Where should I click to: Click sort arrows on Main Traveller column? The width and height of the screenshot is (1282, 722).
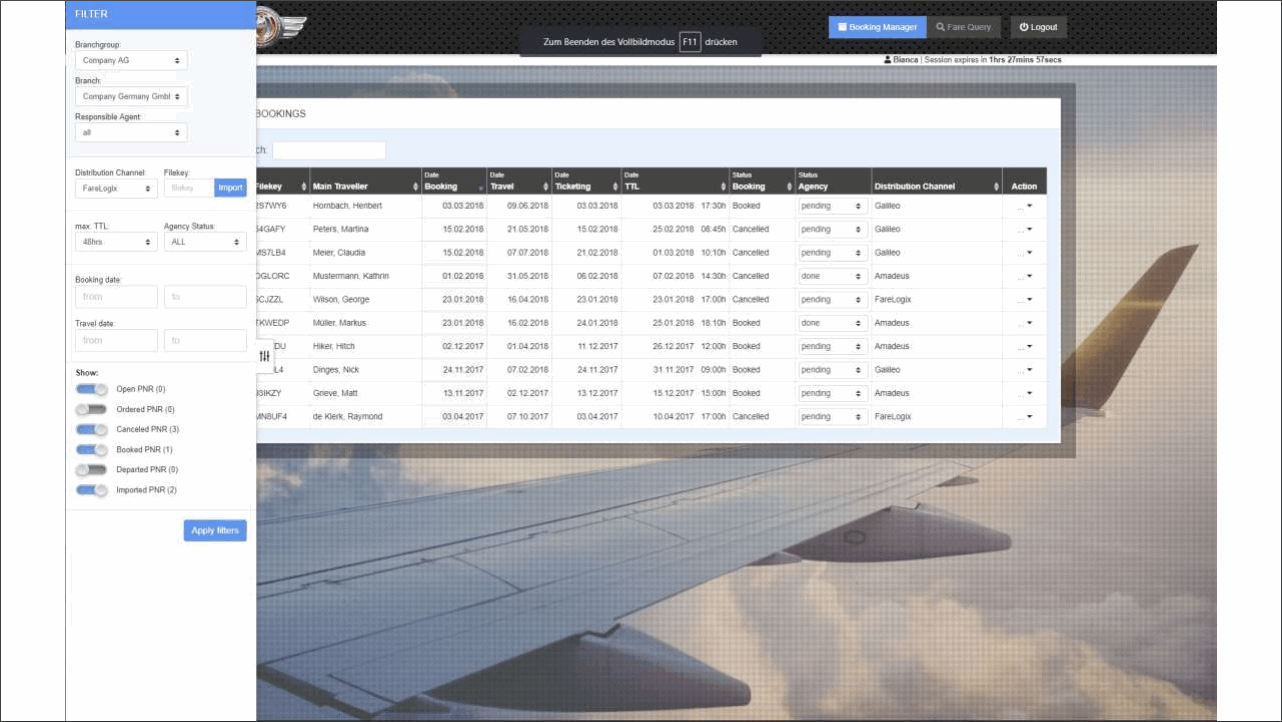pos(415,187)
